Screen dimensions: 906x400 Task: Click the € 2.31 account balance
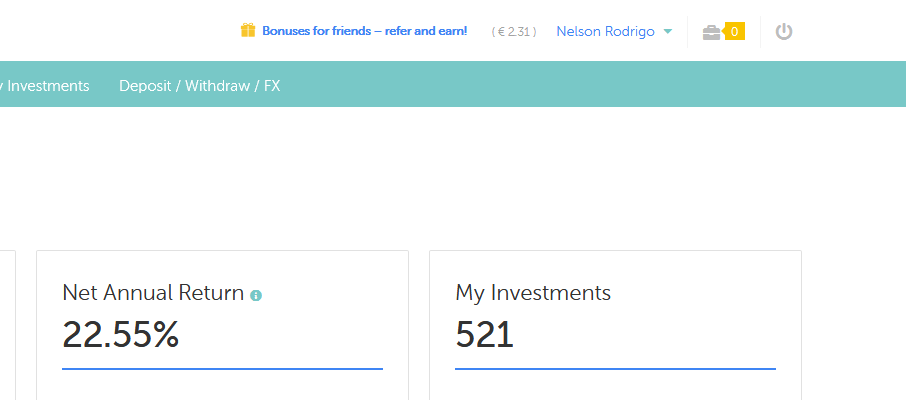[514, 32]
